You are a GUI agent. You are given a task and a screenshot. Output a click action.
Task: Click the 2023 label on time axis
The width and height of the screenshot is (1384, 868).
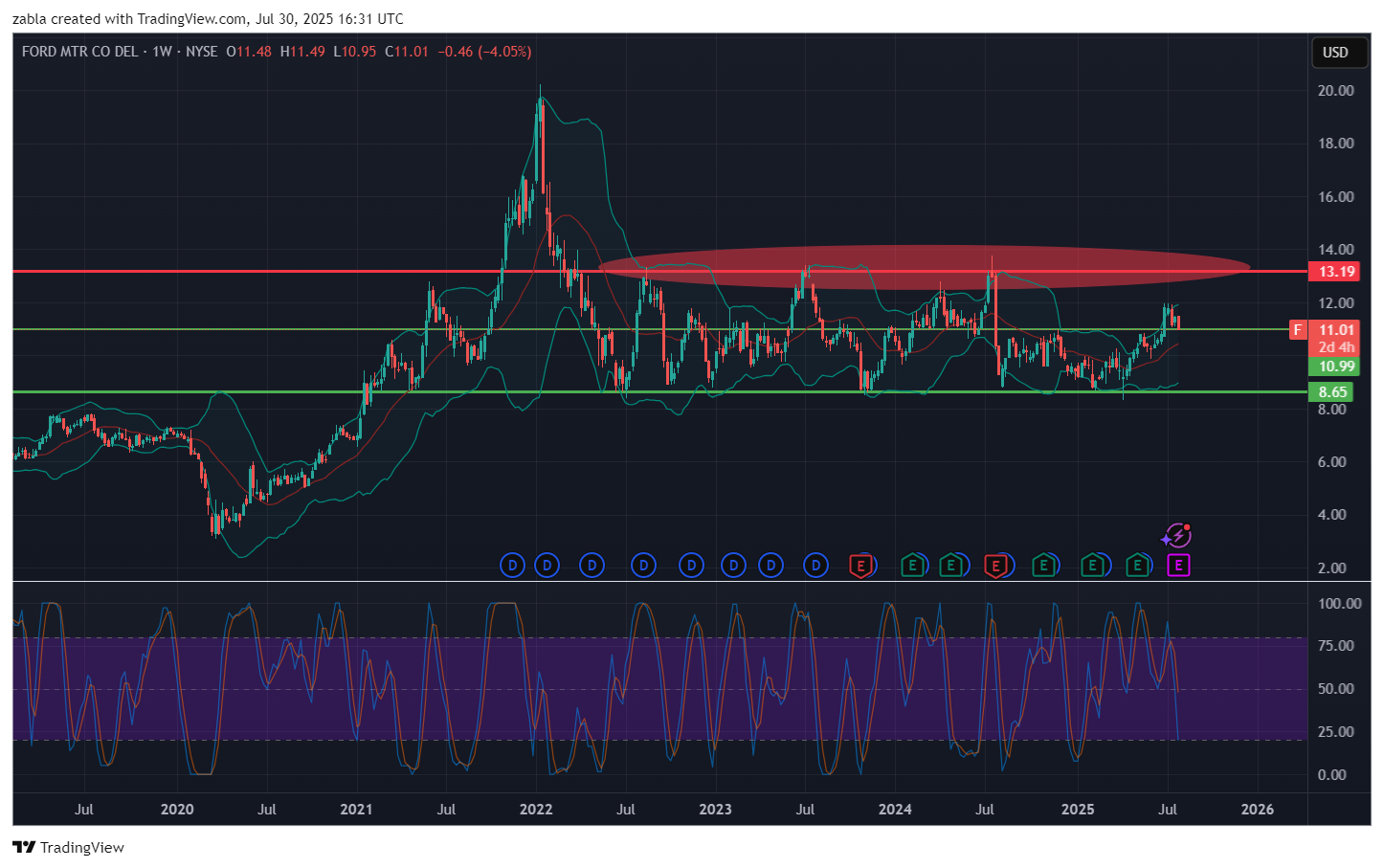(x=715, y=810)
